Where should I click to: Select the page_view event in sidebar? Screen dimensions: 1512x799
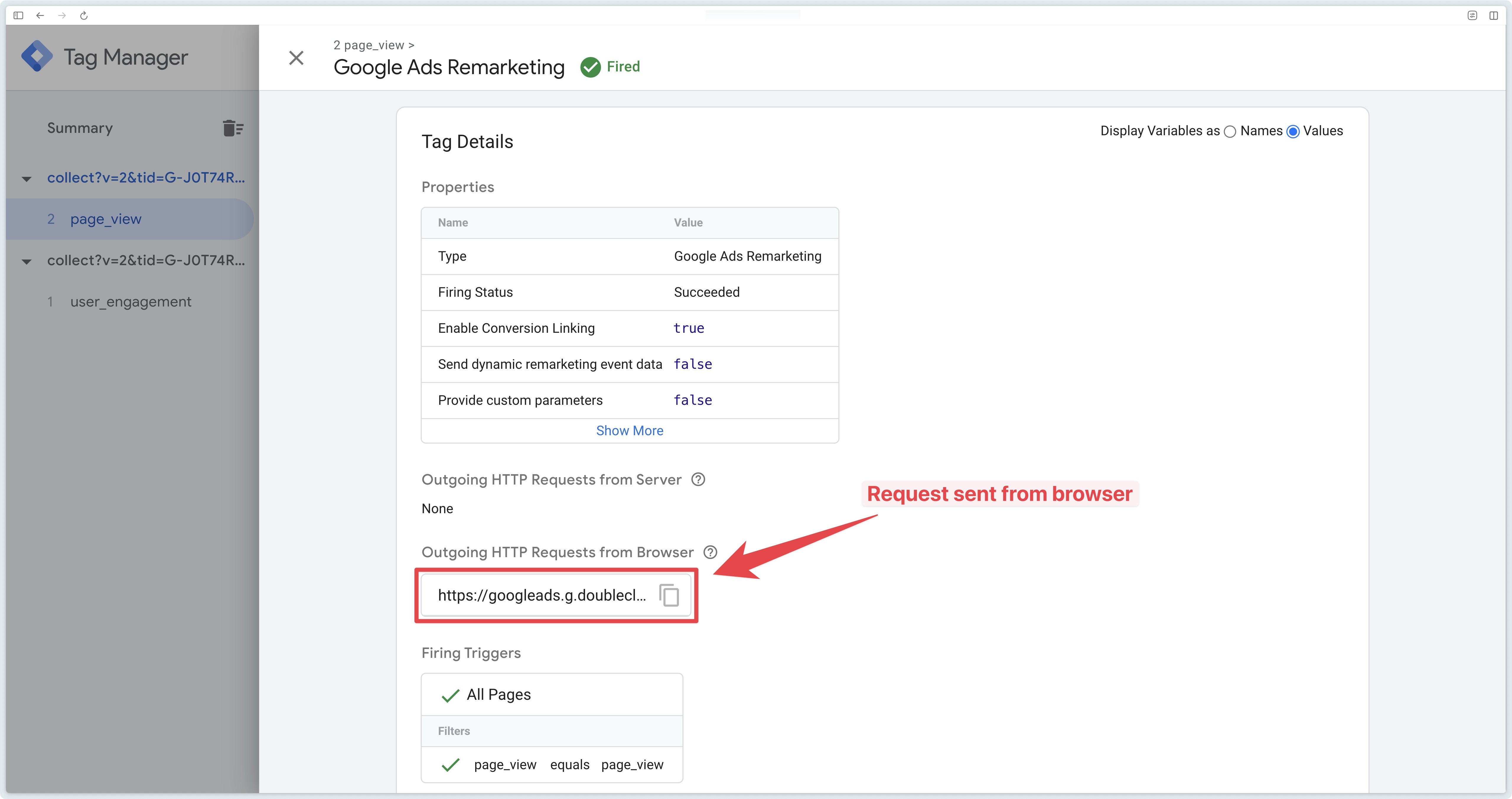tap(130, 219)
